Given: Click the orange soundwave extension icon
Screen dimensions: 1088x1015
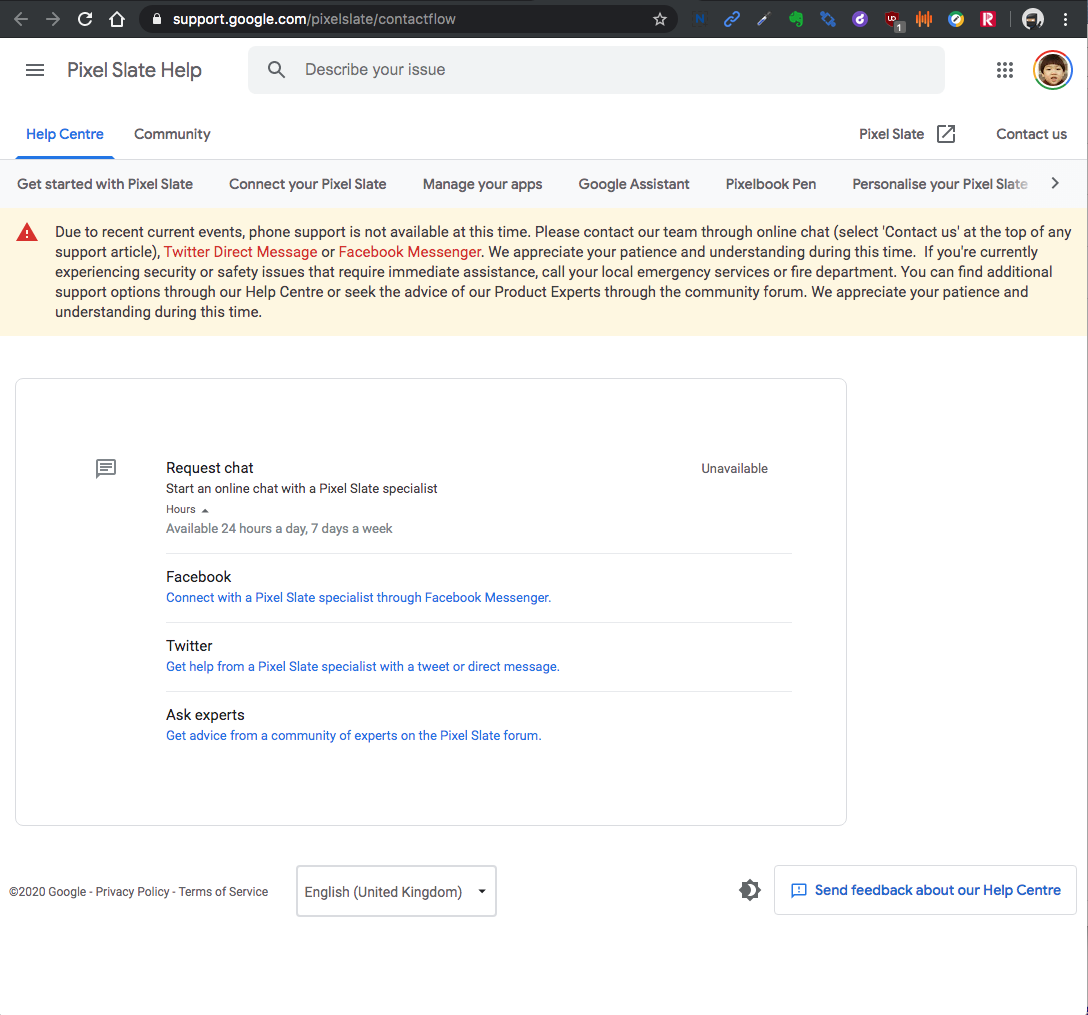Looking at the screenshot, I should pyautogui.click(x=924, y=19).
